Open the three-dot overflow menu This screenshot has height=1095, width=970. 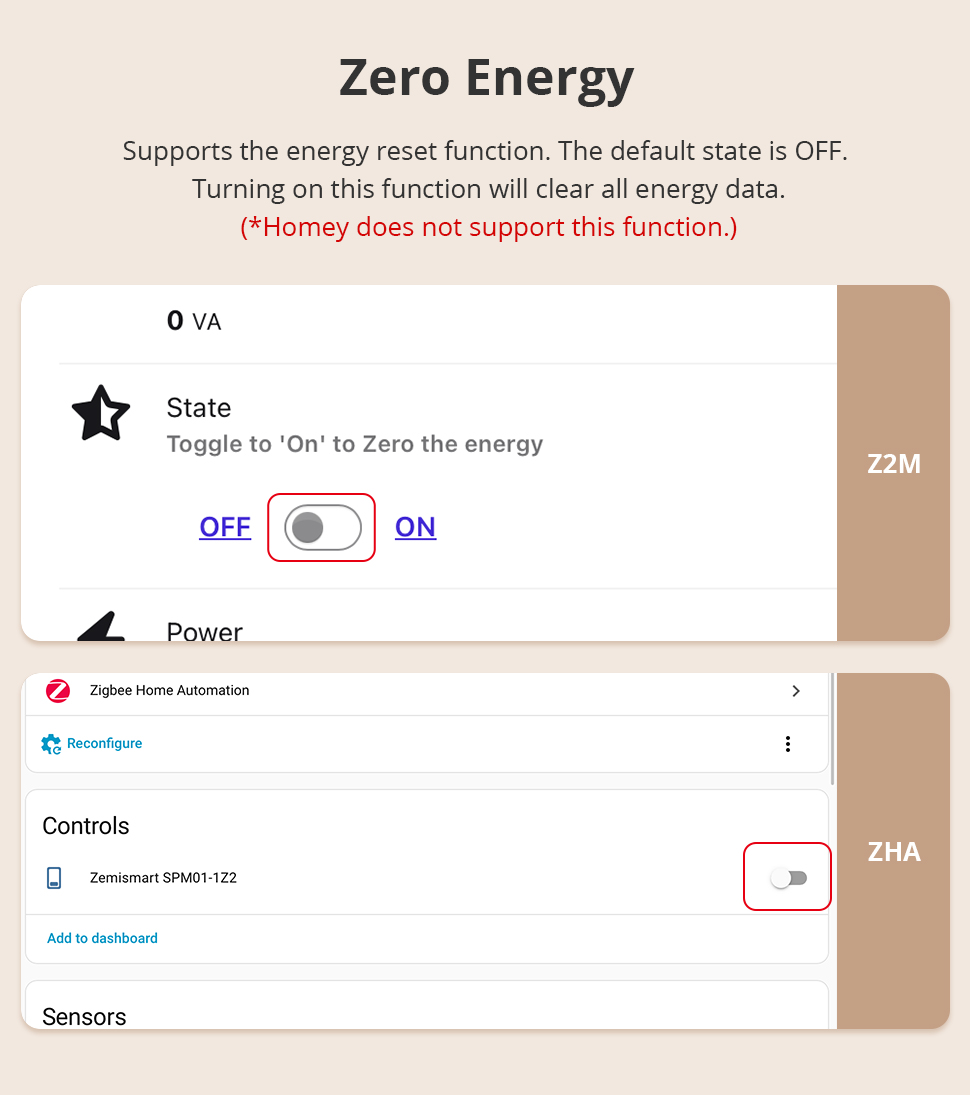788,744
